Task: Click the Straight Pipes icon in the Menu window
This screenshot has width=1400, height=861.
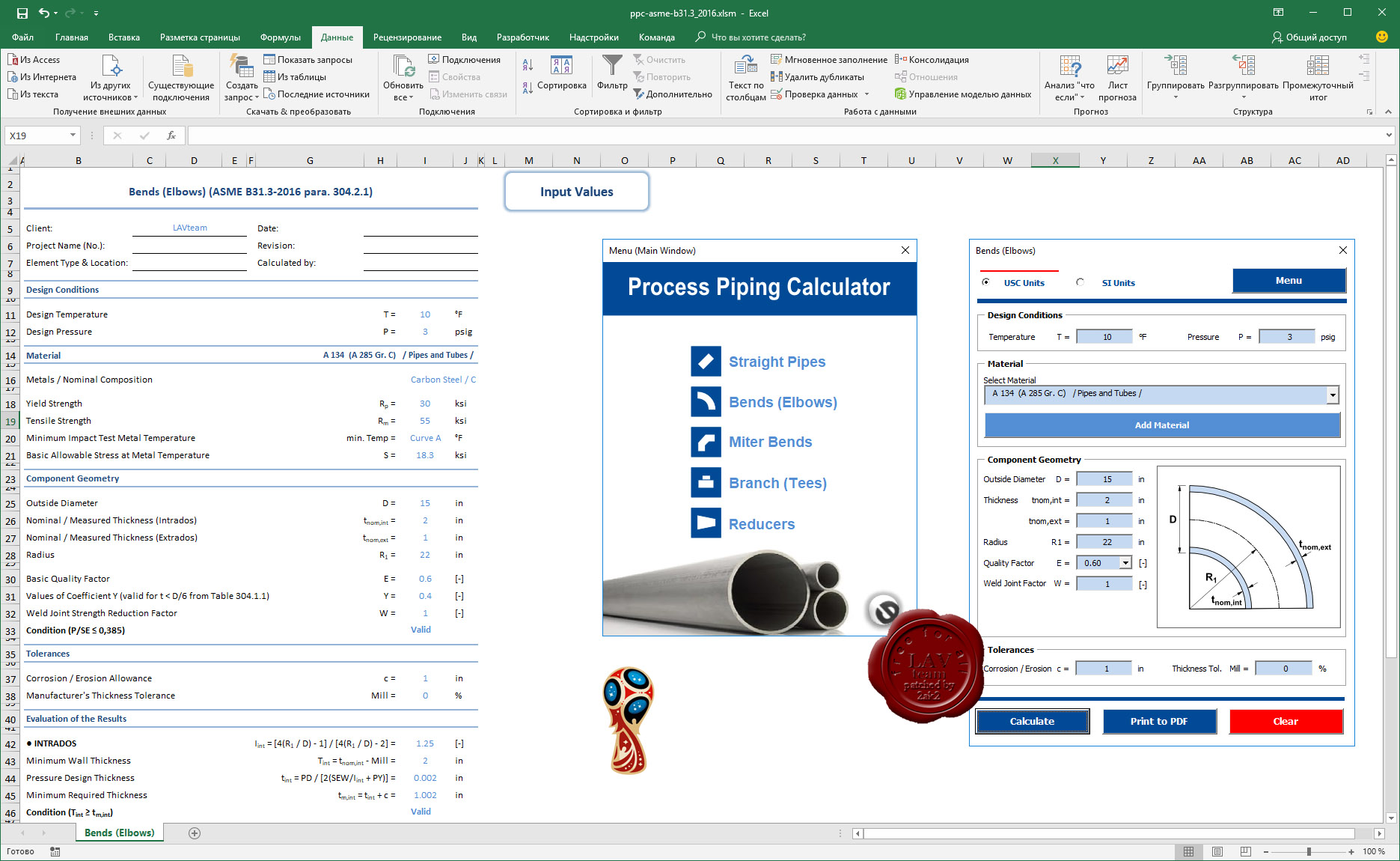Action: [706, 361]
